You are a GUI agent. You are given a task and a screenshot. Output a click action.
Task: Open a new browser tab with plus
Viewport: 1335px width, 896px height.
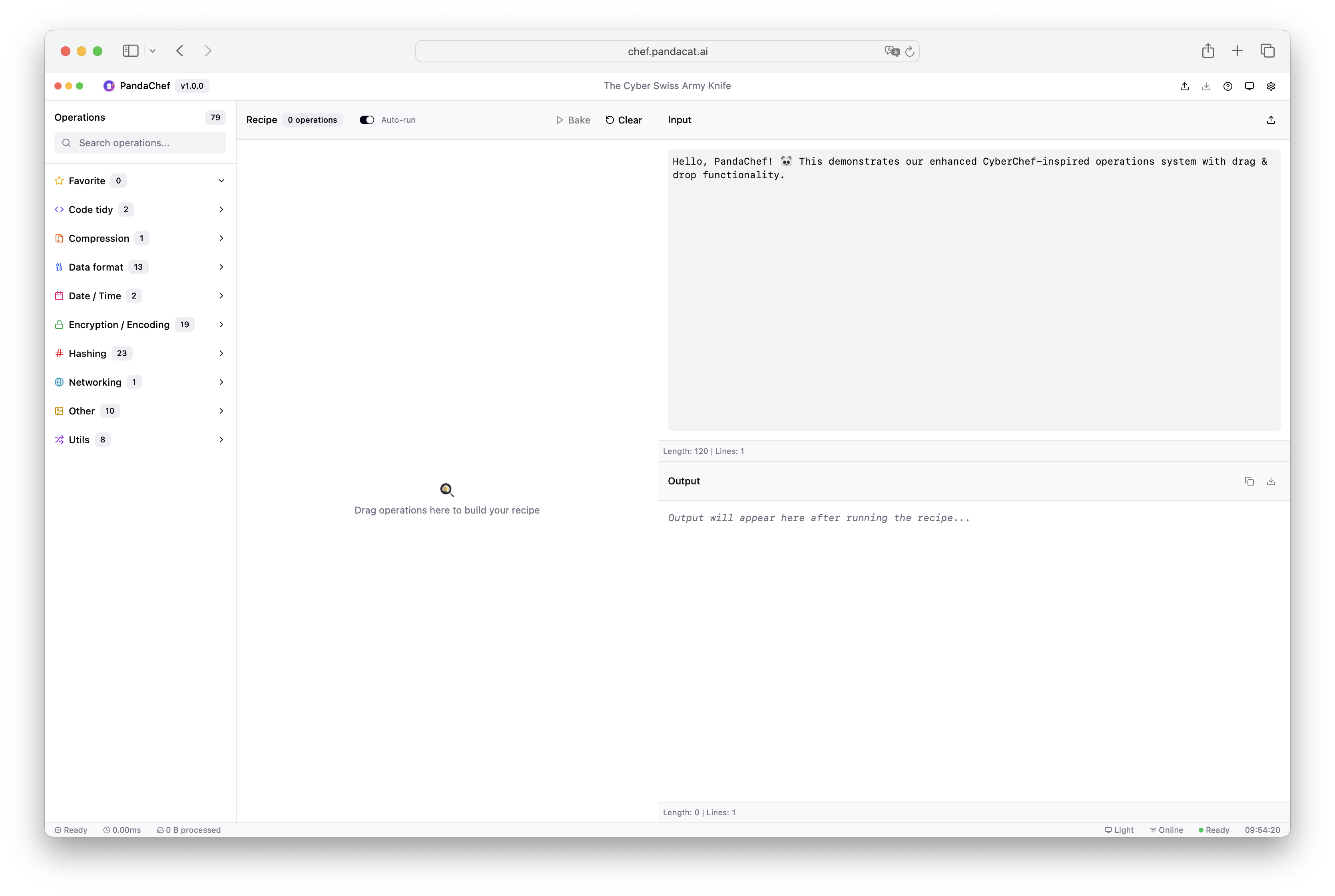tap(1237, 51)
